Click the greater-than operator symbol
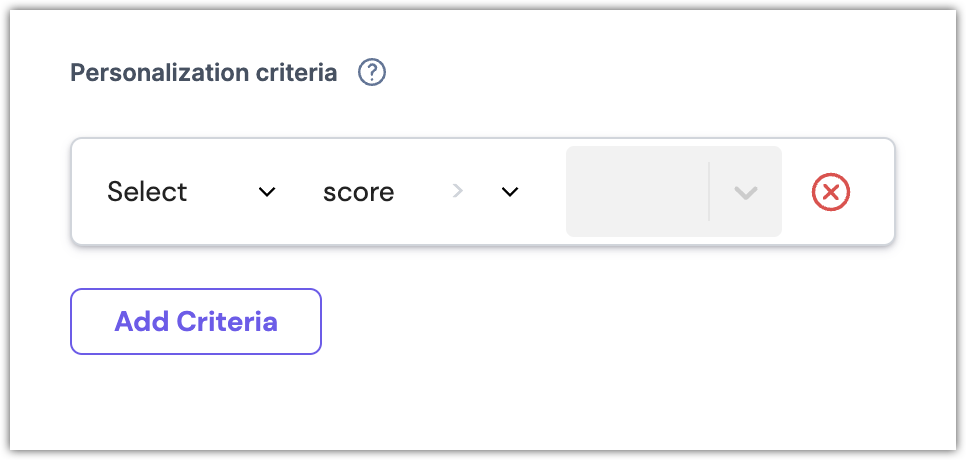Image resolution: width=966 pixels, height=460 pixels. (458, 192)
